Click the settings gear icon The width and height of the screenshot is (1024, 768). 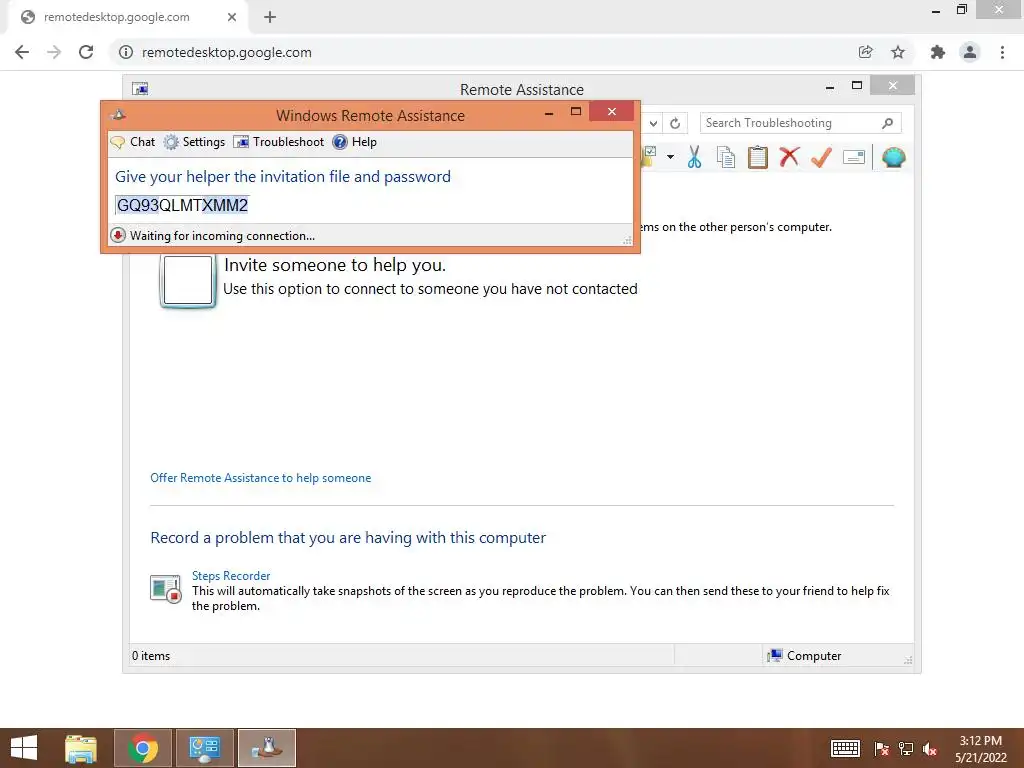coord(170,142)
